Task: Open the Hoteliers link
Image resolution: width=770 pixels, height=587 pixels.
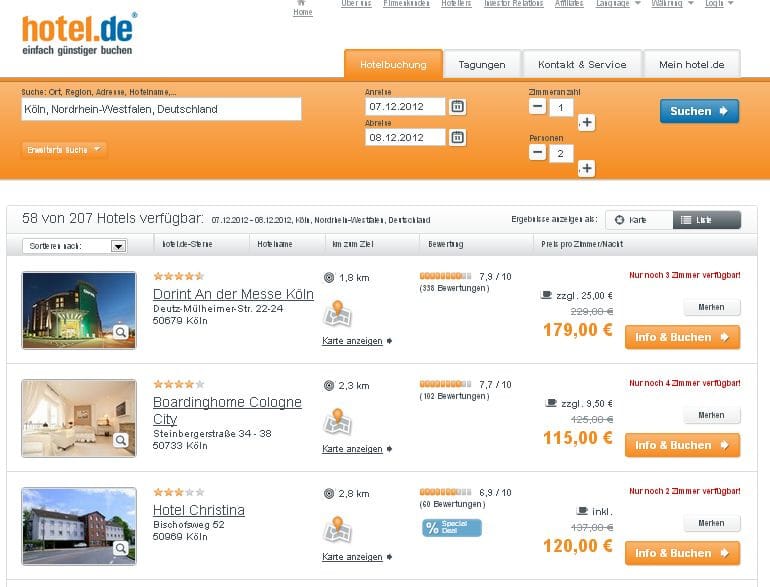Action: coord(456,3)
